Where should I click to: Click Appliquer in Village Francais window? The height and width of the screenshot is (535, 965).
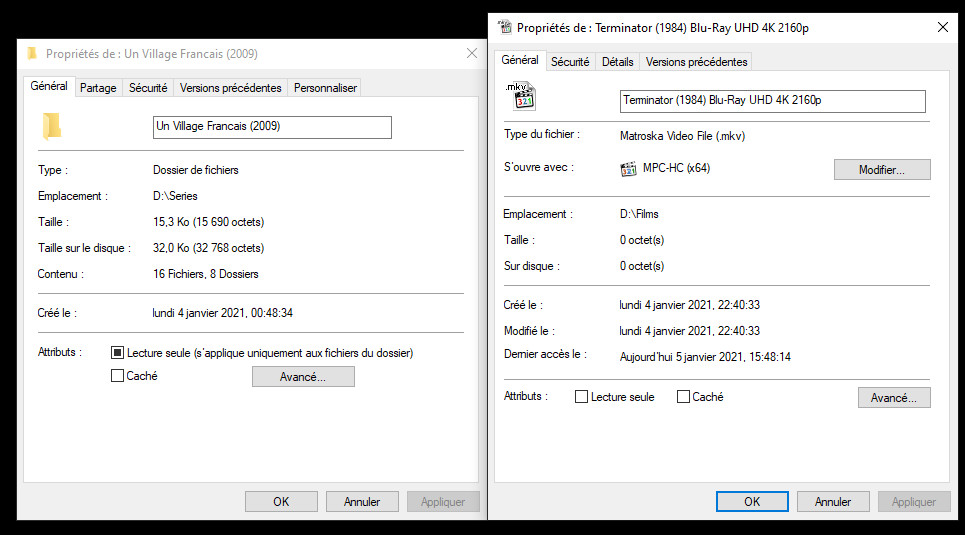coord(443,502)
